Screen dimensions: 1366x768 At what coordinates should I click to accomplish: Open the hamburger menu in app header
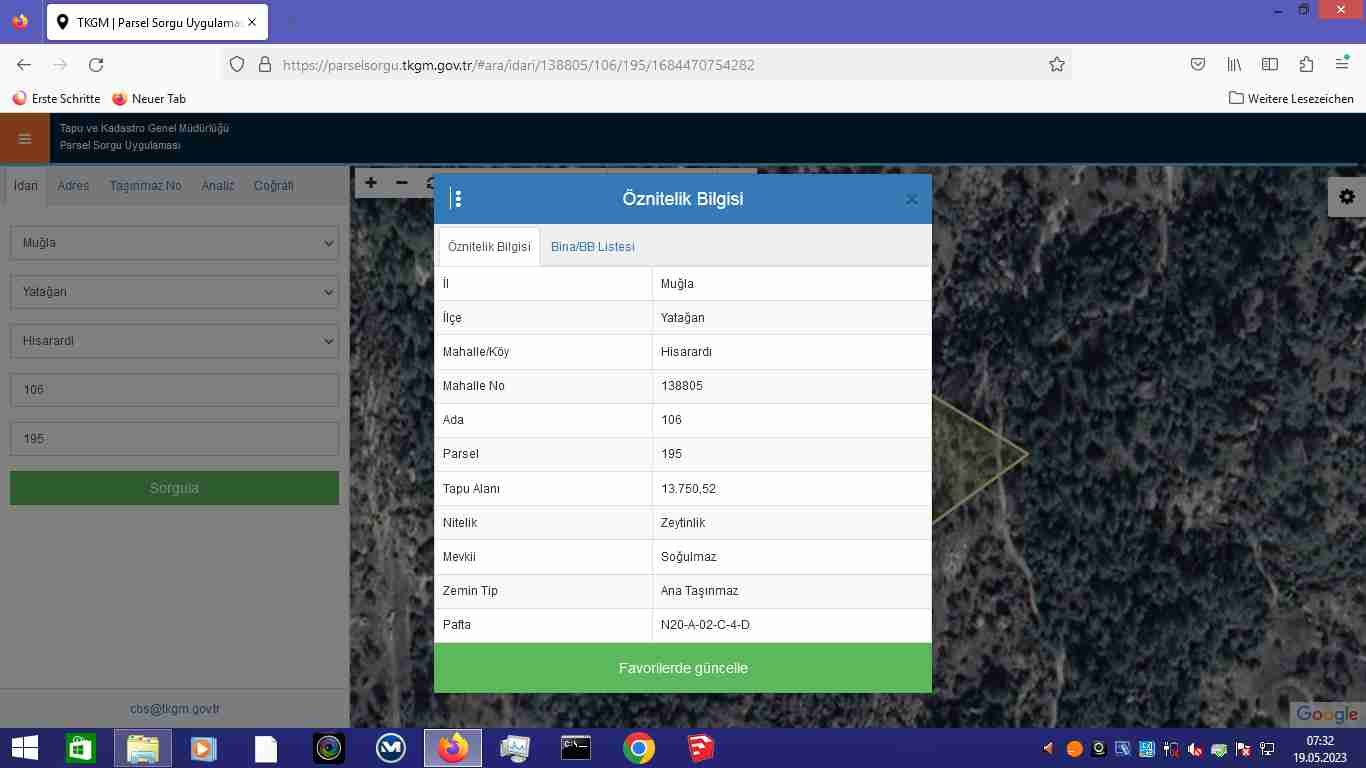click(25, 139)
